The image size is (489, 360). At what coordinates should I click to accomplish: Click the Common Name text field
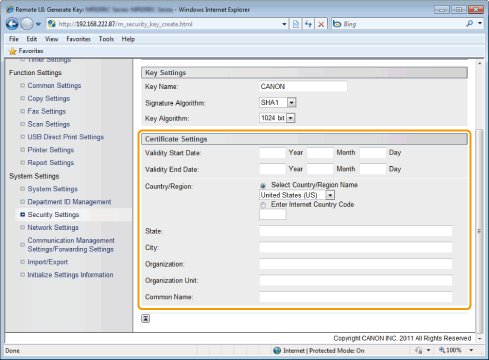click(356, 297)
